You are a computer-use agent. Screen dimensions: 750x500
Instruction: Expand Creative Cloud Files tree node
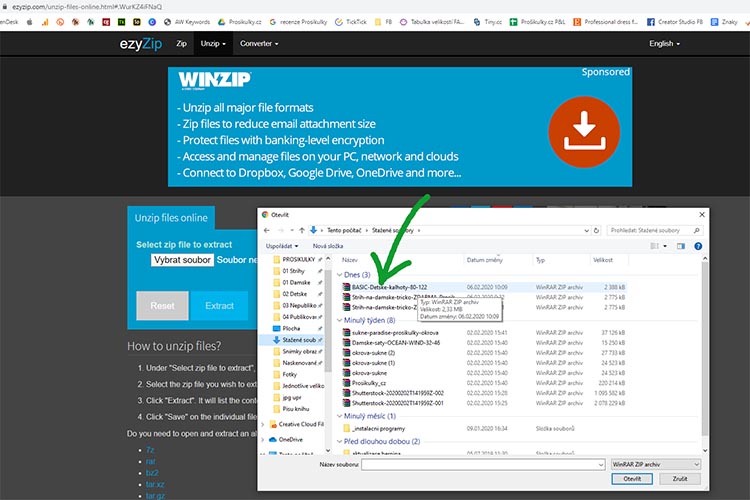[x=263, y=424]
